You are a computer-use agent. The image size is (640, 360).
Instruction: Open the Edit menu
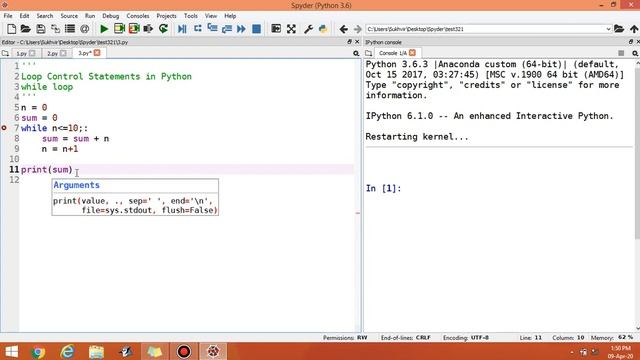pos(24,16)
